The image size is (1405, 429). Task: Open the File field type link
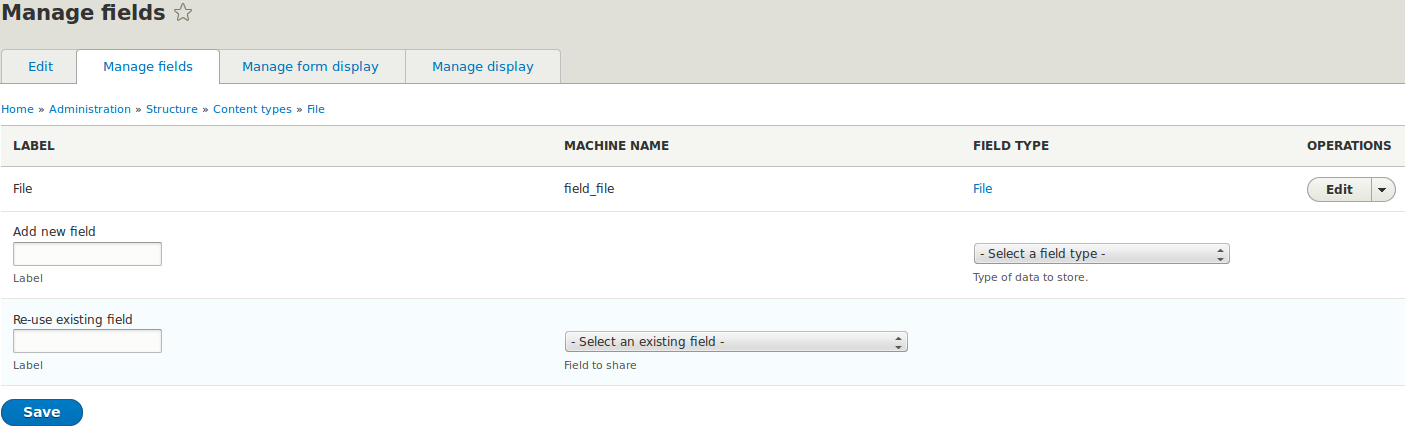click(x=982, y=188)
